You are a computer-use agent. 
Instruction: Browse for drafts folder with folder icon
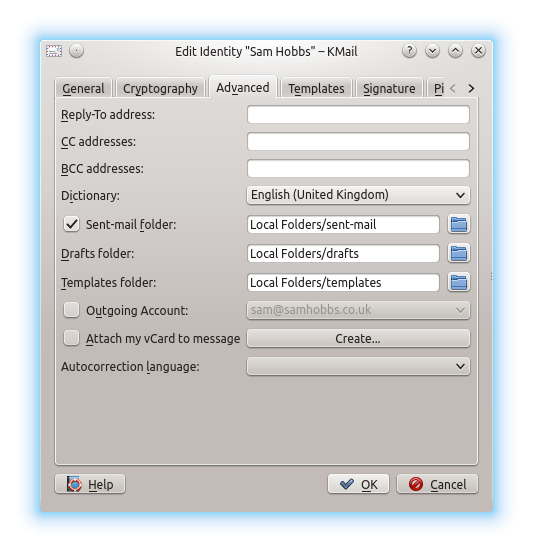click(459, 253)
